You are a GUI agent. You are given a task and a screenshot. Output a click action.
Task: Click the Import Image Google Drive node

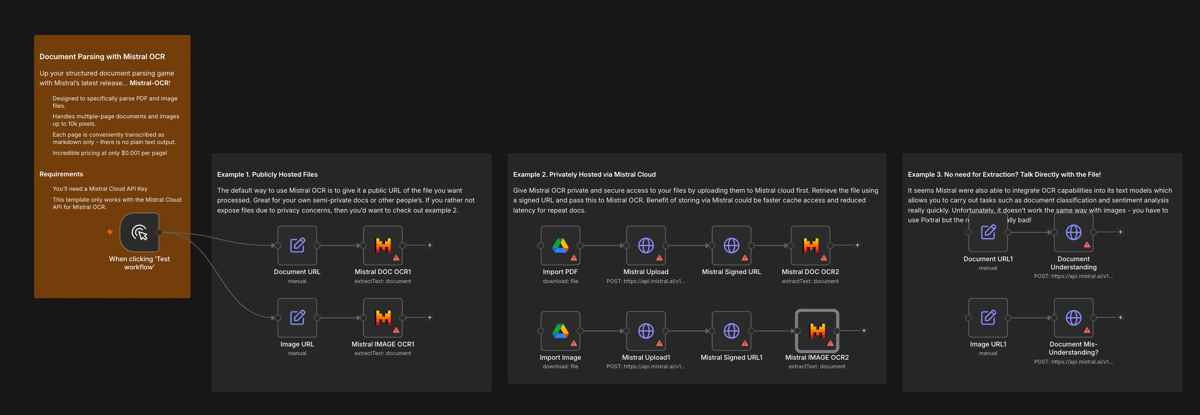[560, 331]
